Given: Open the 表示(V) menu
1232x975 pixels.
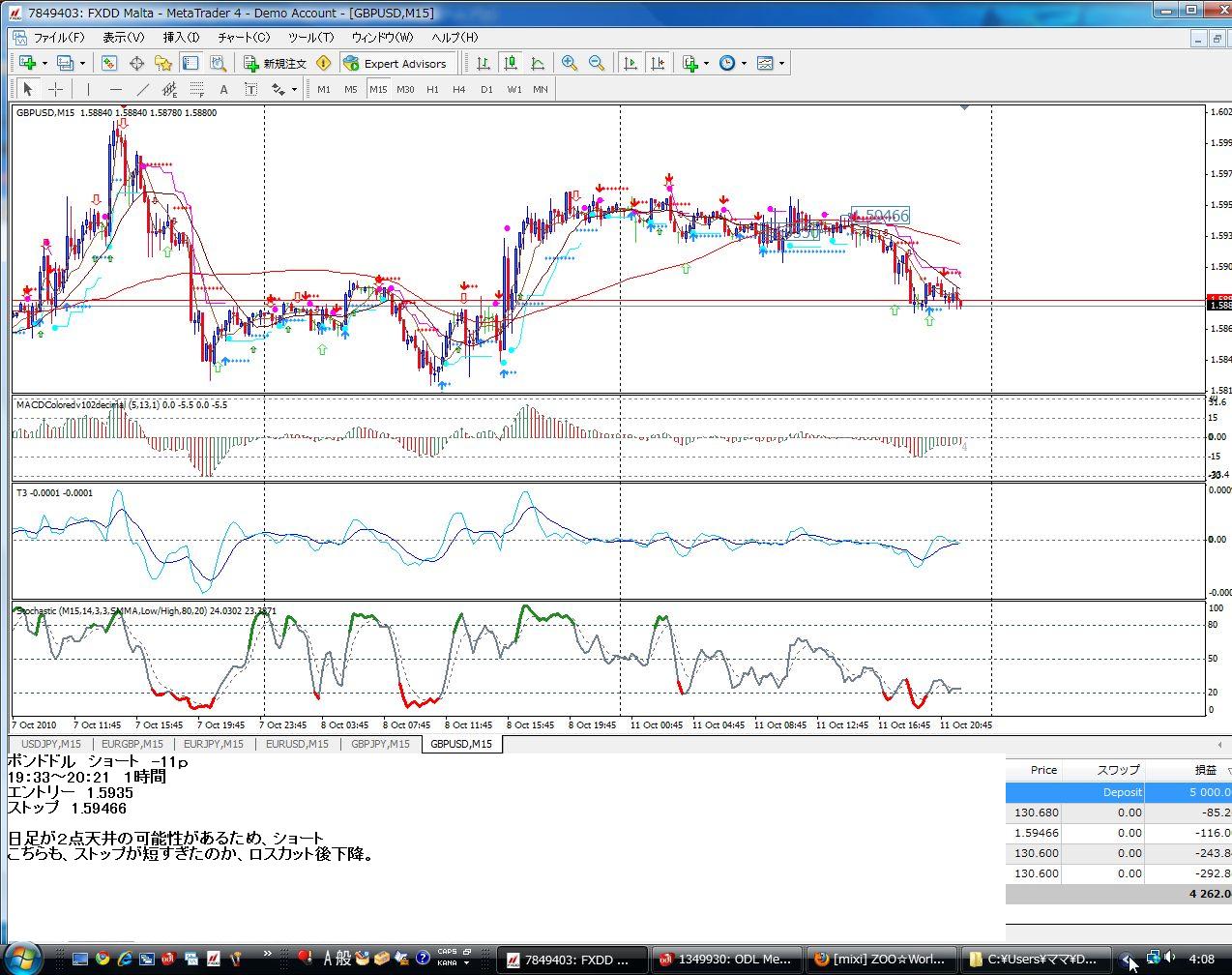Looking at the screenshot, I should point(124,37).
